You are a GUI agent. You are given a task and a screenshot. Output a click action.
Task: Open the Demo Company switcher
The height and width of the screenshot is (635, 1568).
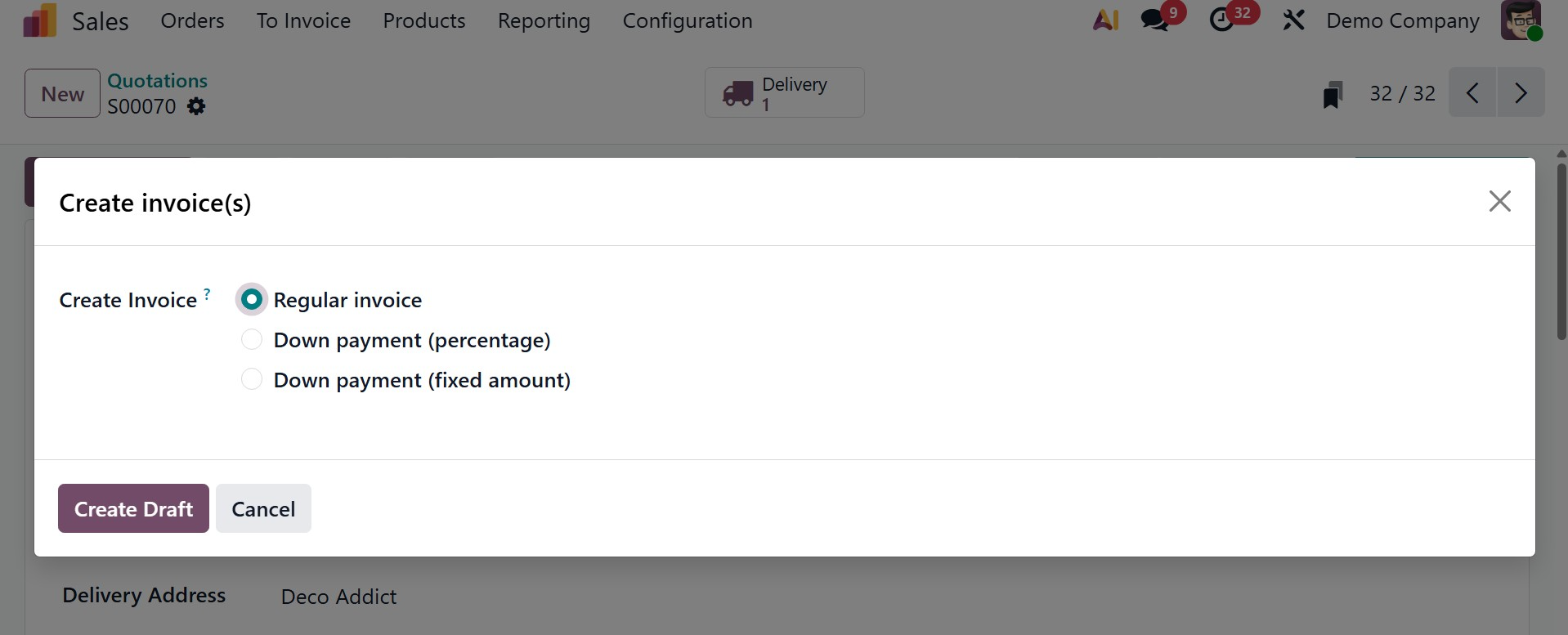pos(1402,20)
